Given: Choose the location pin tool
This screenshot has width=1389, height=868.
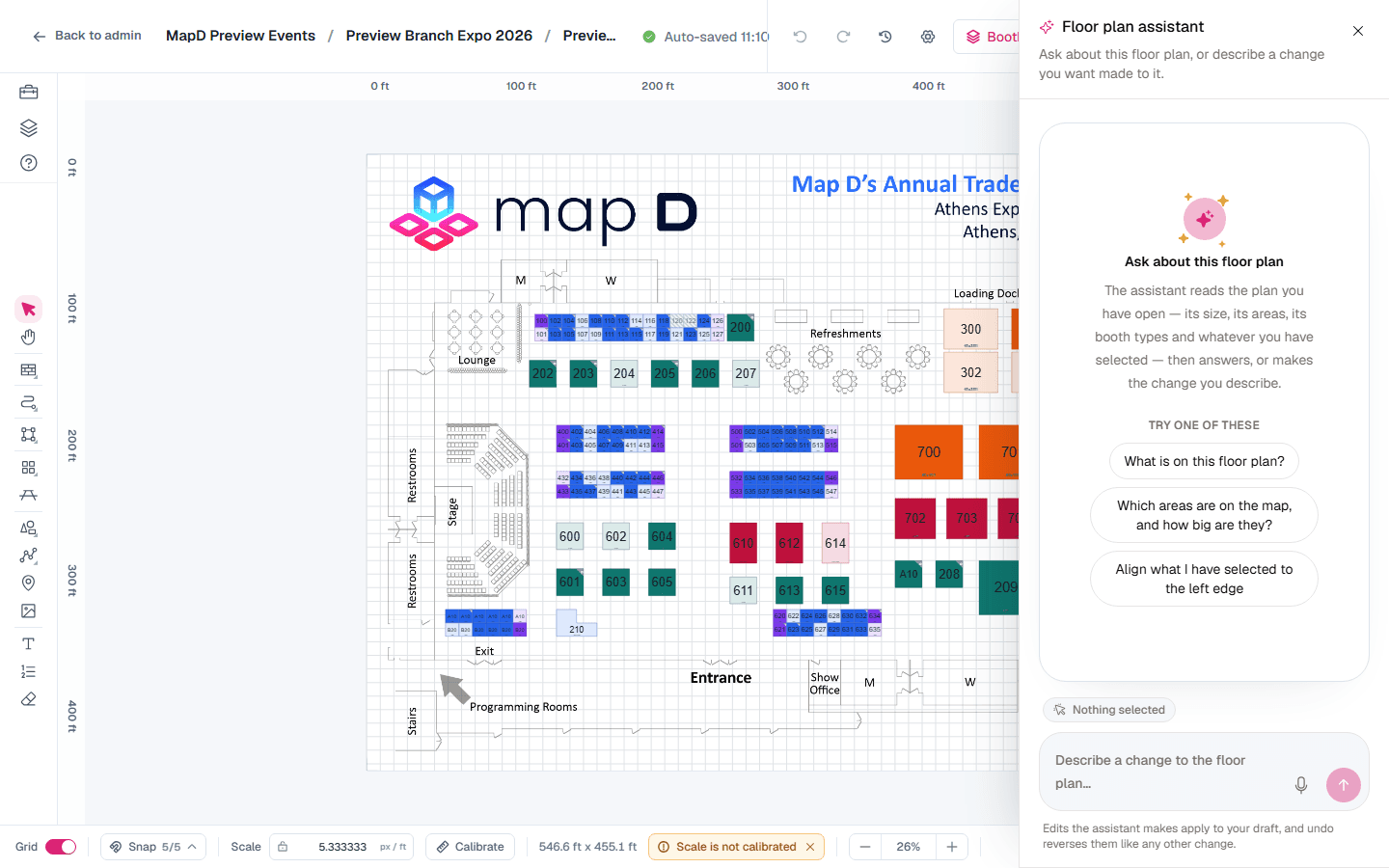Looking at the screenshot, I should click(28, 583).
